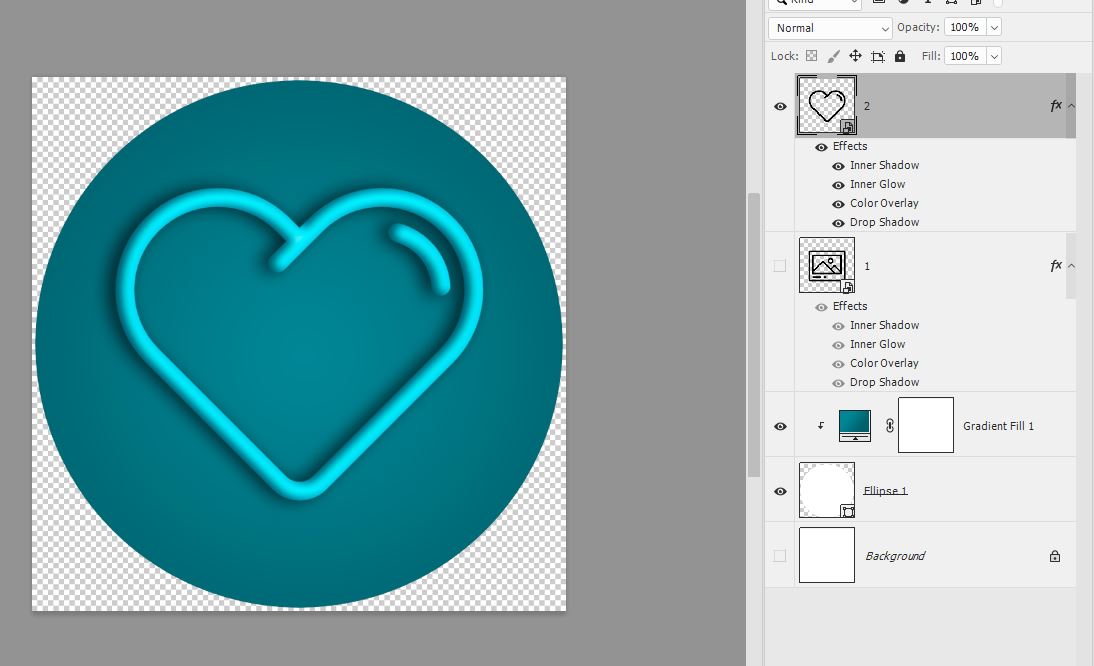Image resolution: width=1094 pixels, height=666 pixels.
Task: Click the lock image pixels brush icon
Action: coord(833,57)
